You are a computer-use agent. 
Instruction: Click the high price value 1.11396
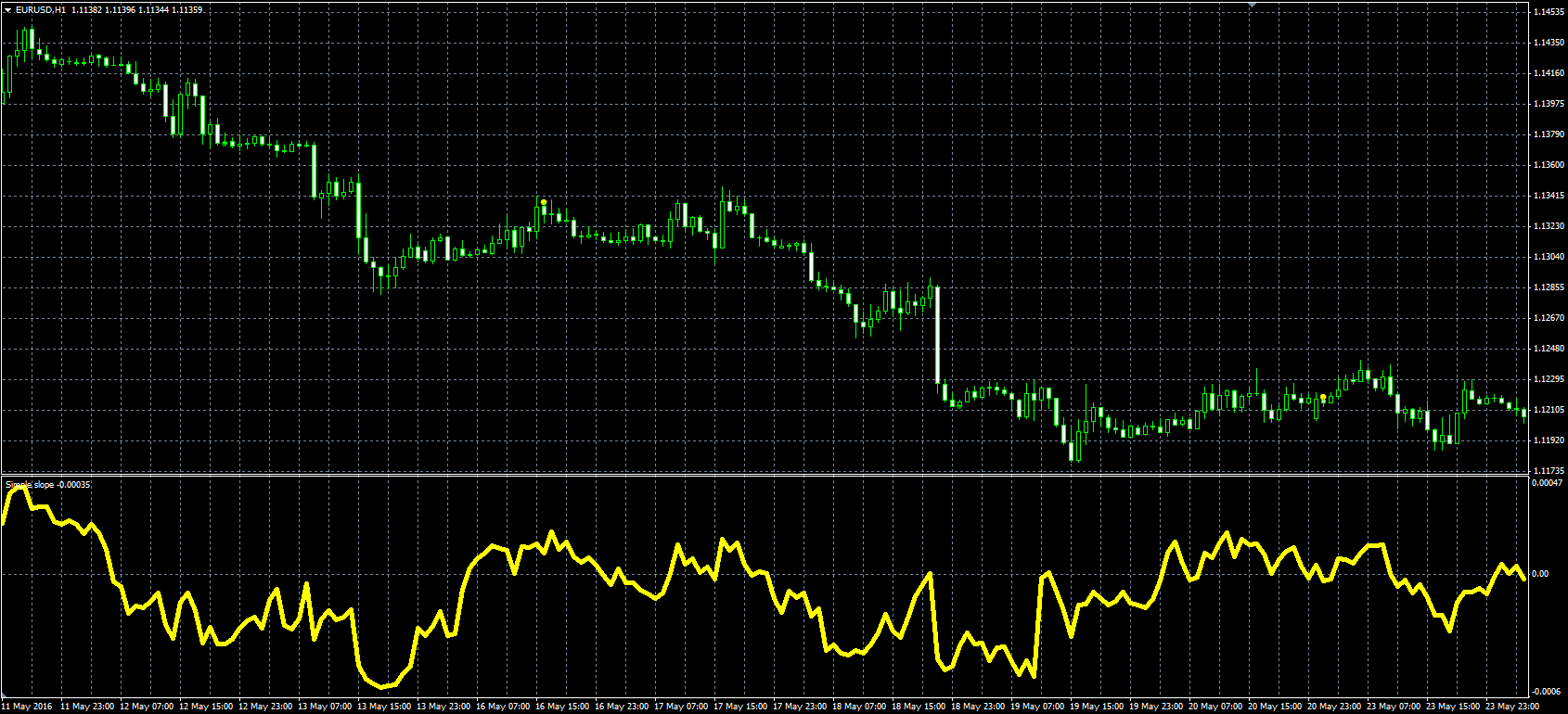point(120,9)
